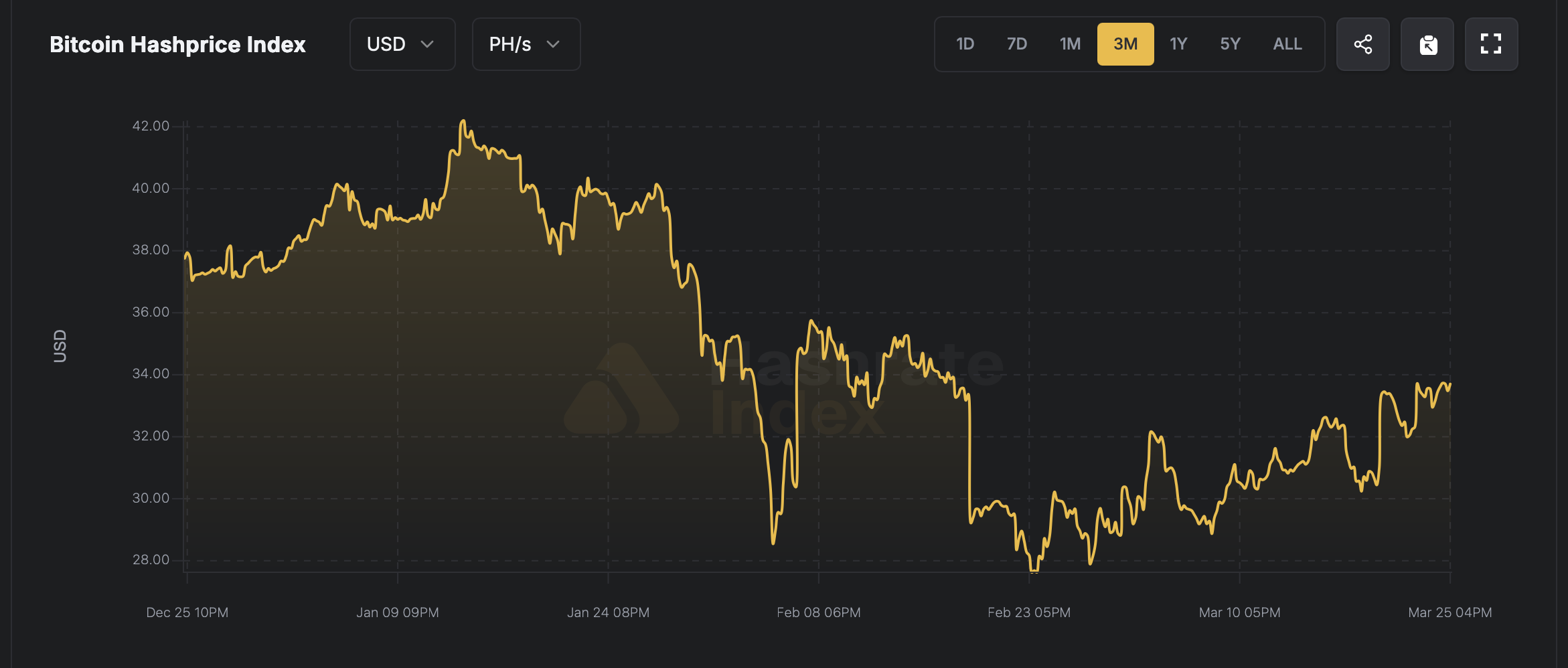Image resolution: width=1568 pixels, height=668 pixels.
Task: Switch to the 5Y tab
Action: click(x=1230, y=44)
